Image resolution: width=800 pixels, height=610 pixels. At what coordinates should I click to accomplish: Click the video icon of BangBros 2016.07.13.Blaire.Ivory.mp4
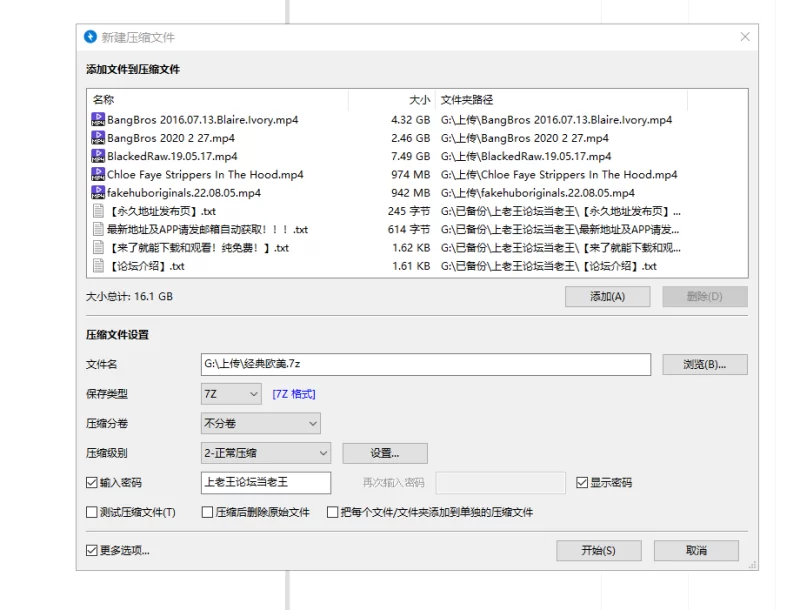pyautogui.click(x=98, y=119)
